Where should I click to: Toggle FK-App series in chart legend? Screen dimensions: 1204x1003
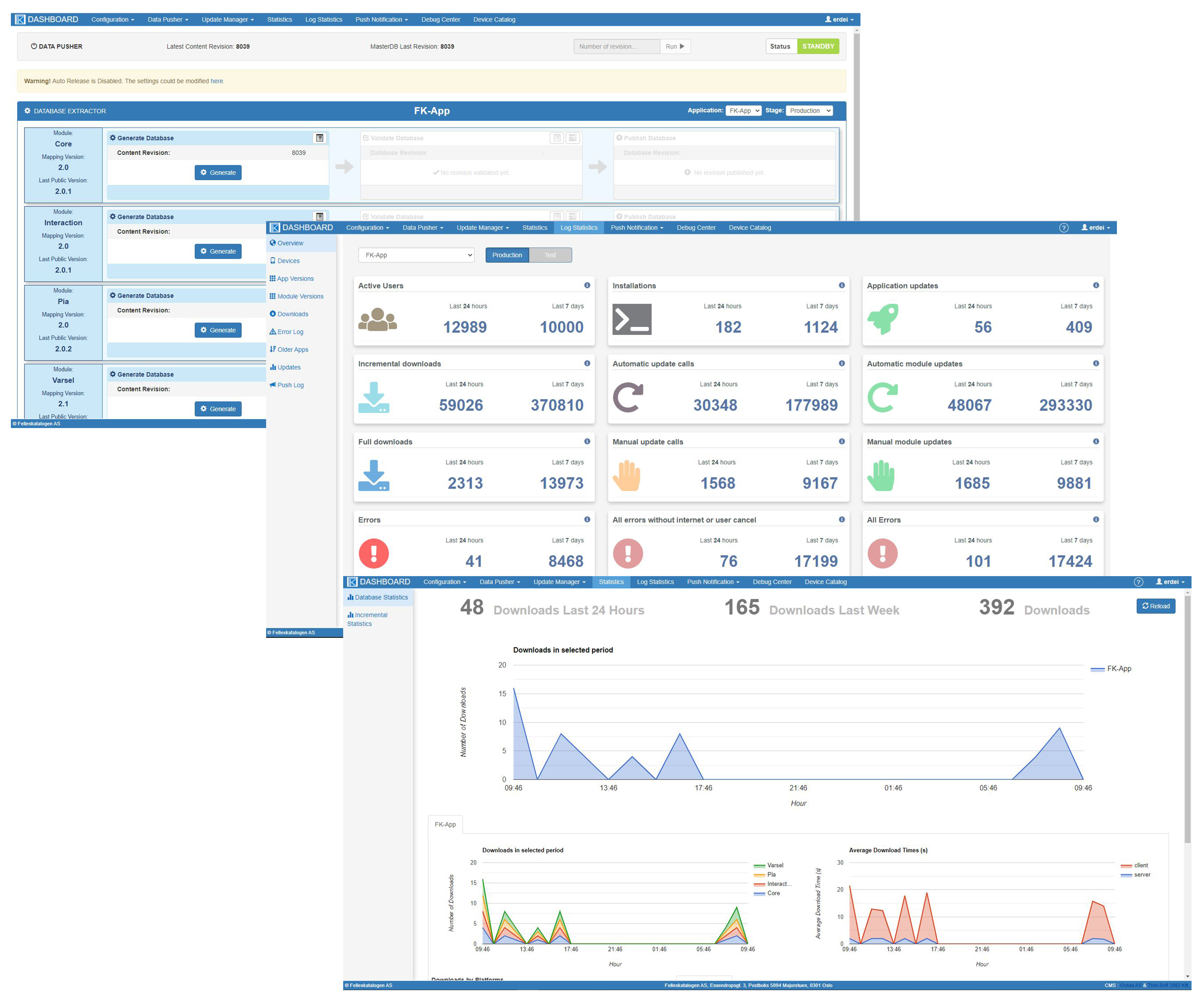click(x=1118, y=669)
